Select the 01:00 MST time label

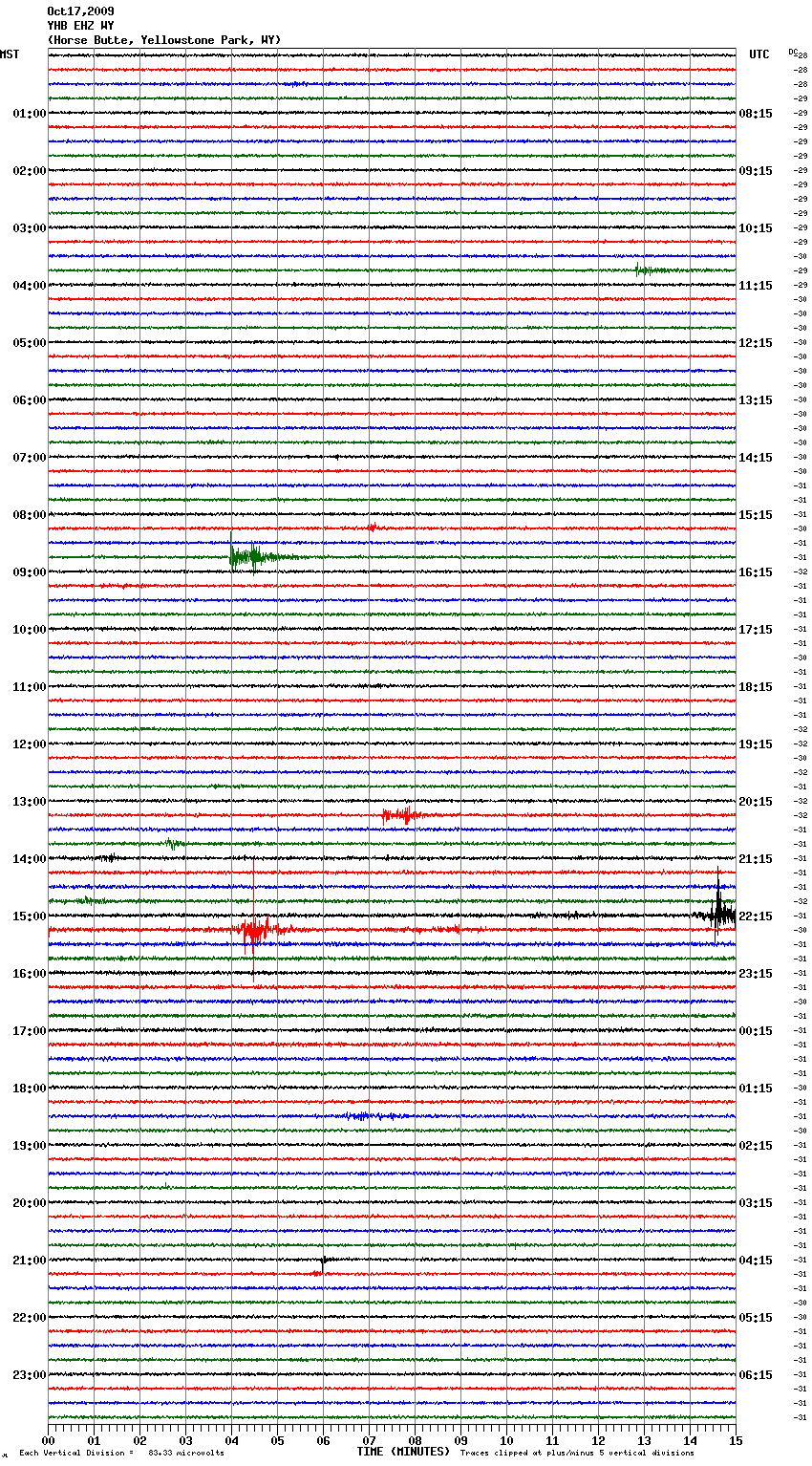point(30,114)
